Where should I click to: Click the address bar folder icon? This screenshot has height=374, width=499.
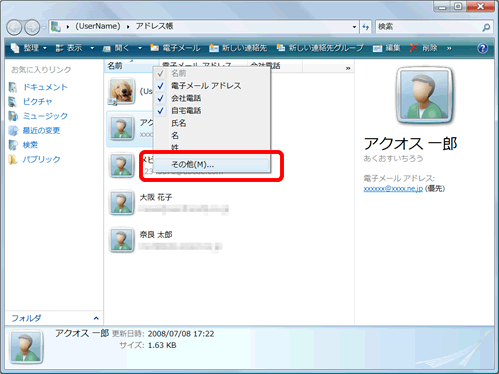[x=56, y=27]
